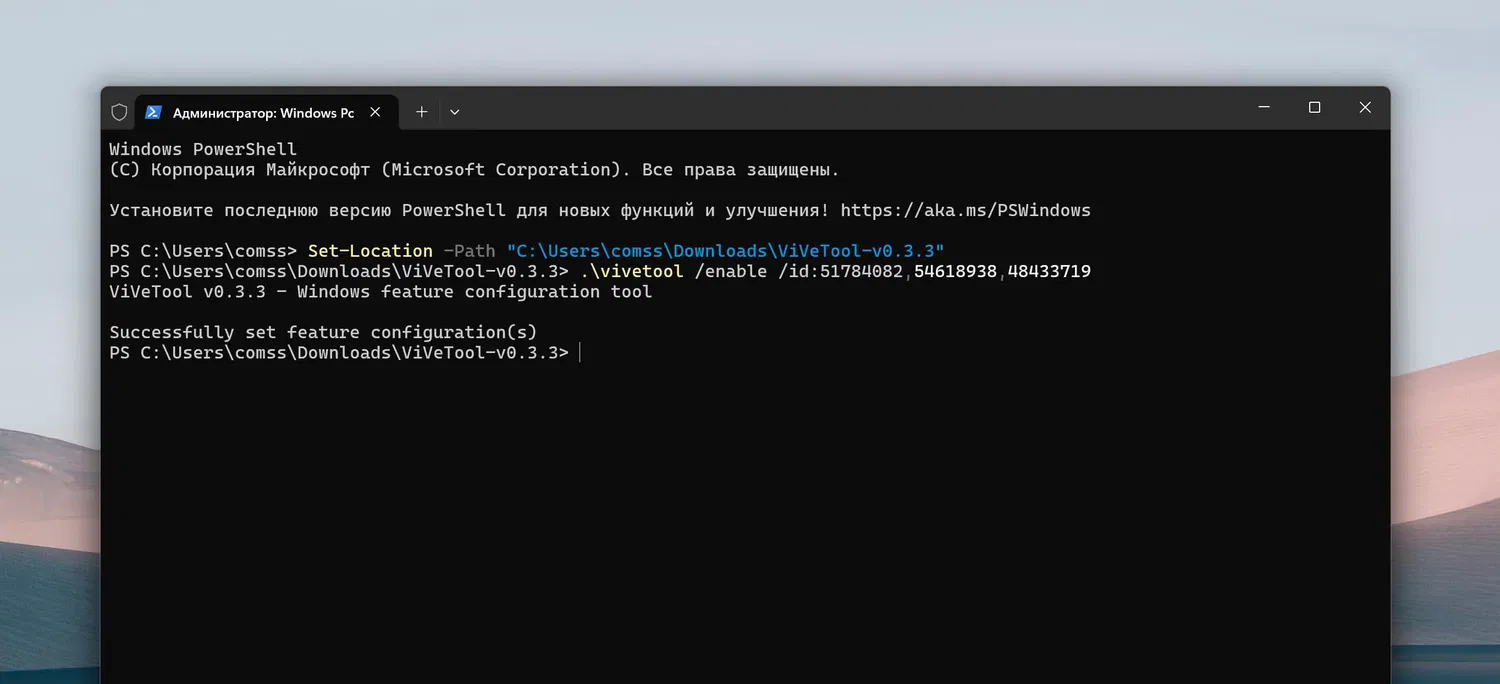Click feature ID 54618938
1500x684 pixels.
coord(955,271)
